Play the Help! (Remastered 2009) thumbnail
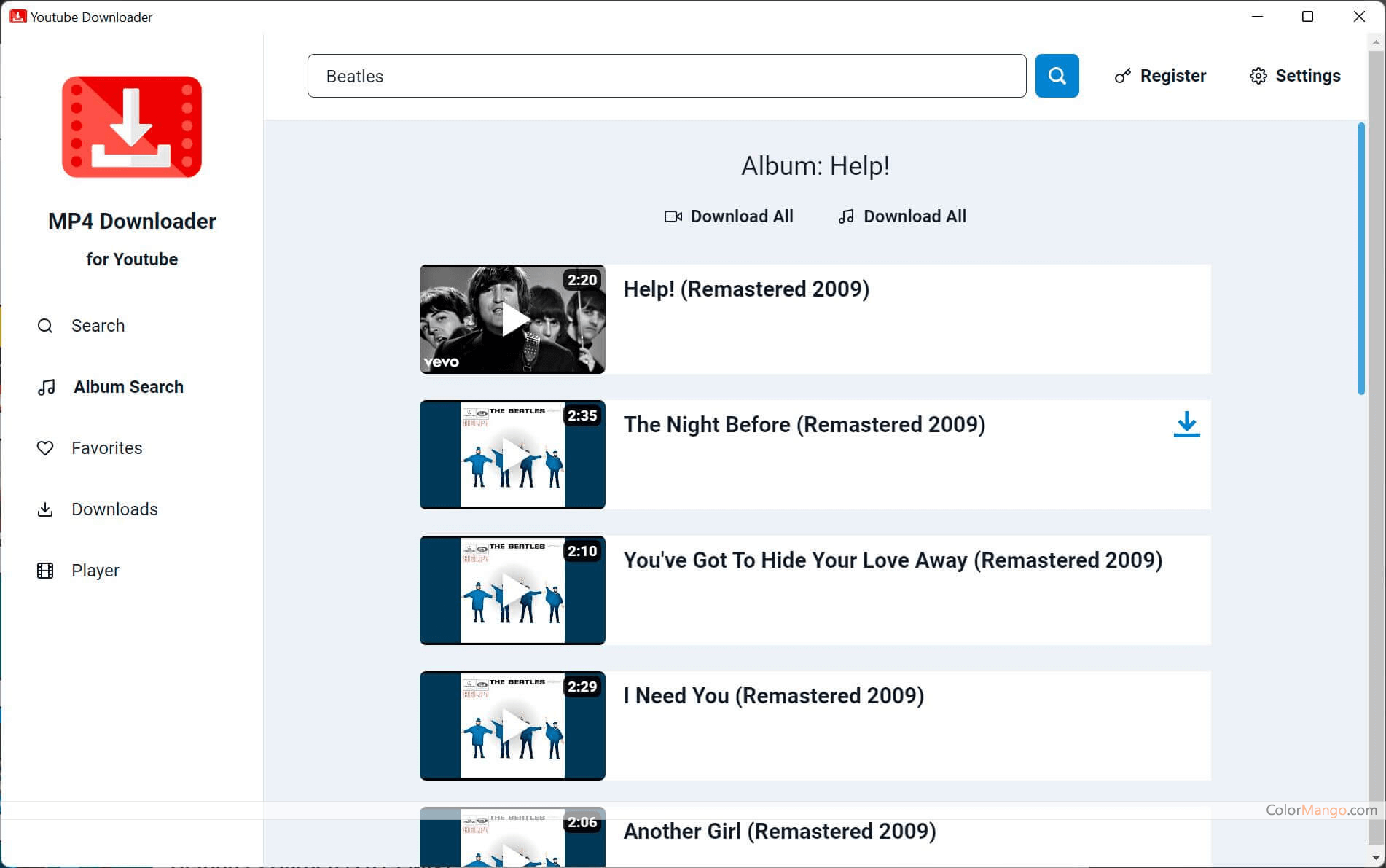1386x868 pixels. [x=512, y=319]
